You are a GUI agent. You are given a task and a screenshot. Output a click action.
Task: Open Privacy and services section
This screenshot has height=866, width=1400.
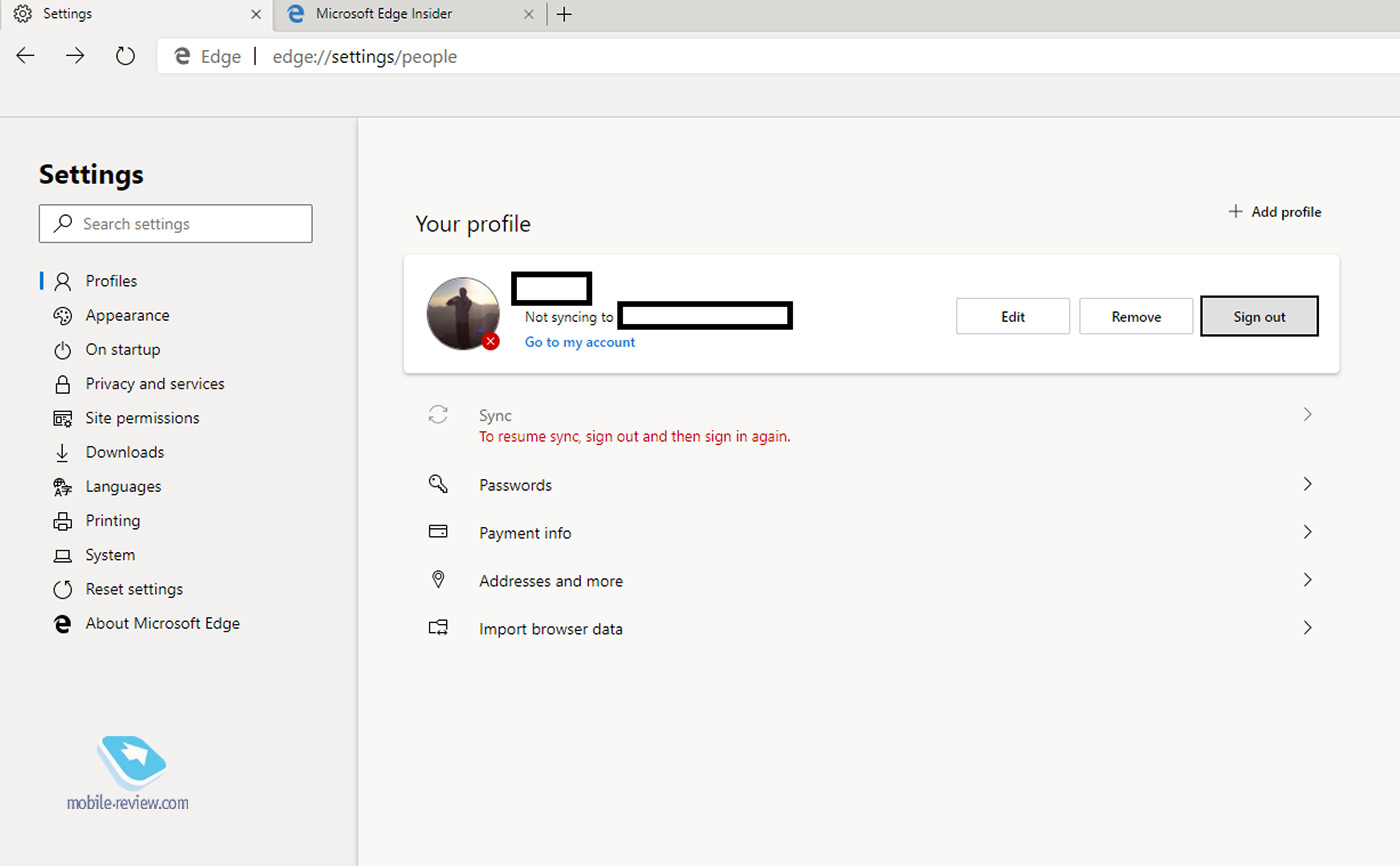(x=155, y=383)
